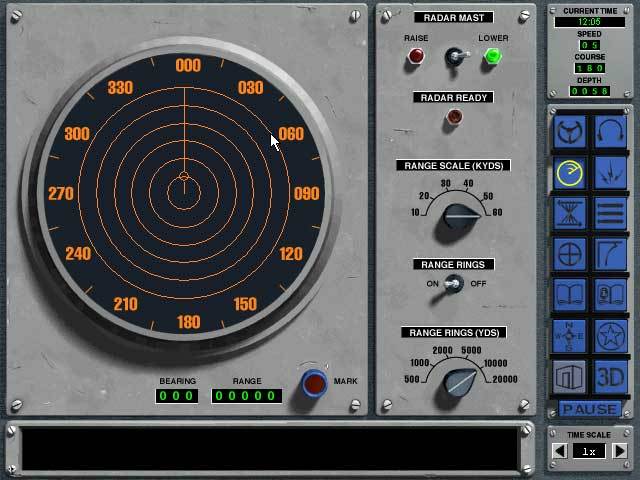Open the helm steering wheel station
The height and width of the screenshot is (480, 640).
click(x=569, y=132)
